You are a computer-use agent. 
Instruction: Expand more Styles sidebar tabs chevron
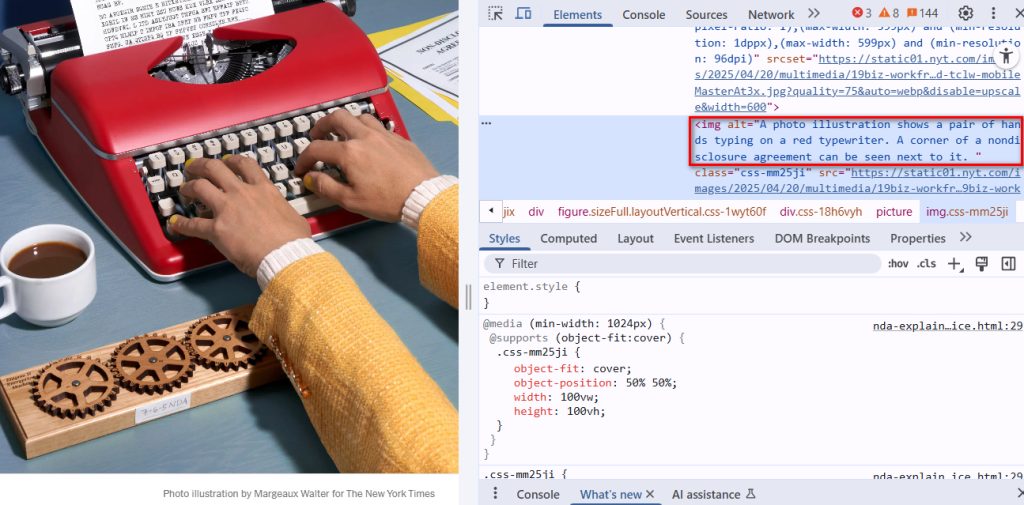click(966, 238)
